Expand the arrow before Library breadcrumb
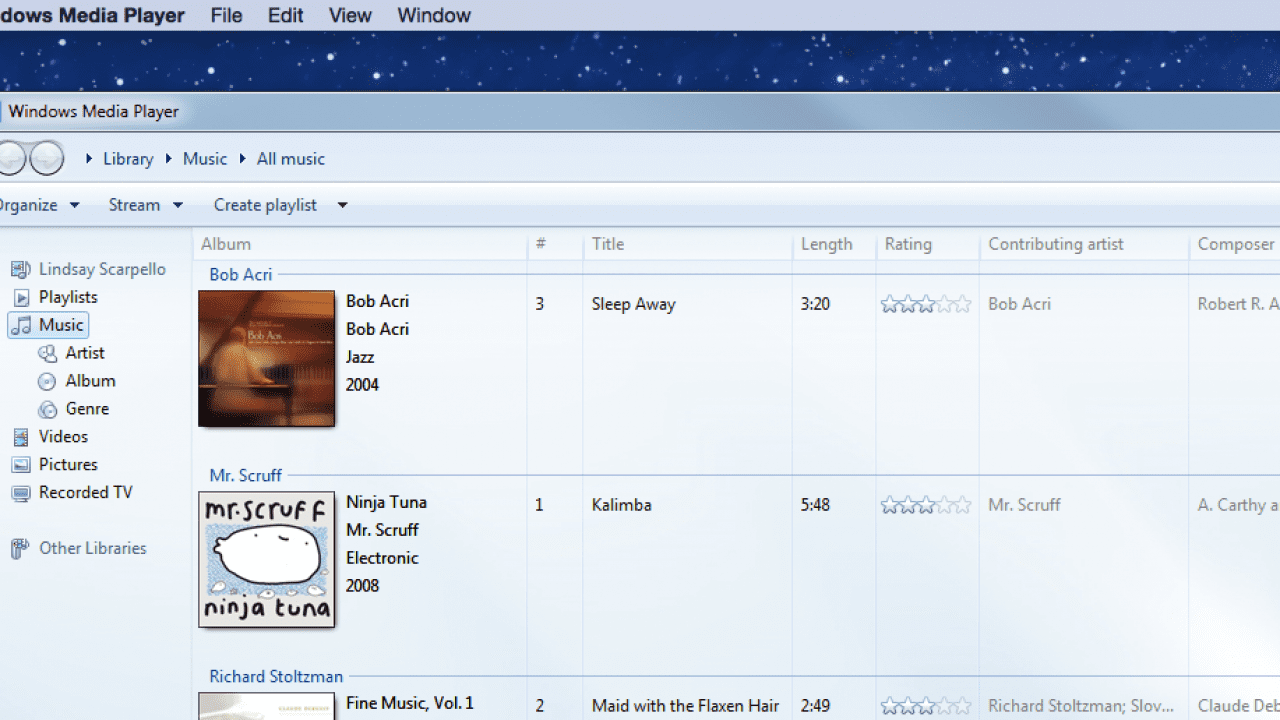The height and width of the screenshot is (720, 1280). pos(89,159)
